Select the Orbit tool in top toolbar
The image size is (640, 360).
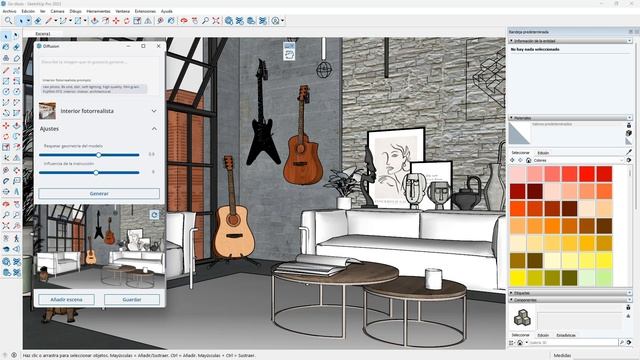pos(184,20)
